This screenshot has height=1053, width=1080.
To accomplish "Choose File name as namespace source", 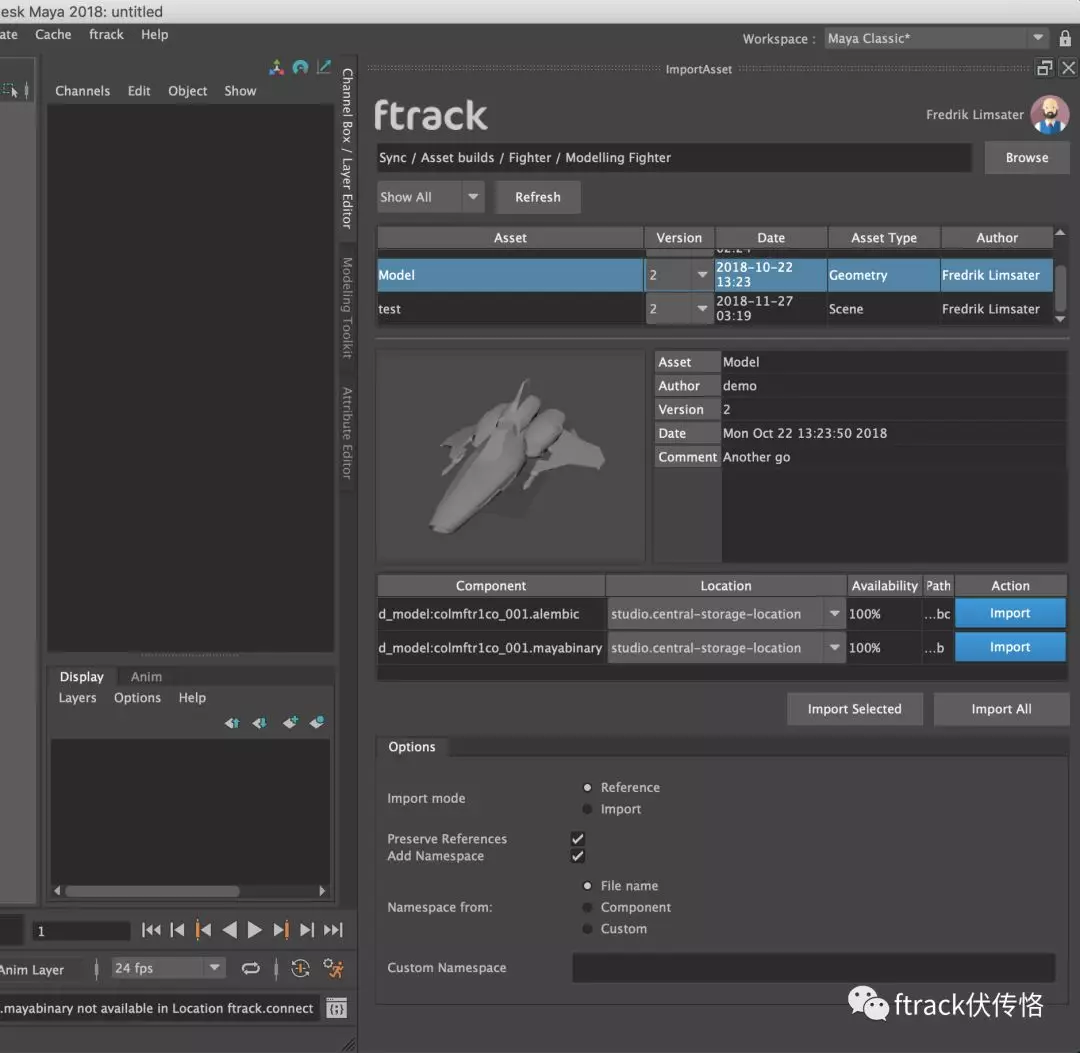I will [x=588, y=886].
